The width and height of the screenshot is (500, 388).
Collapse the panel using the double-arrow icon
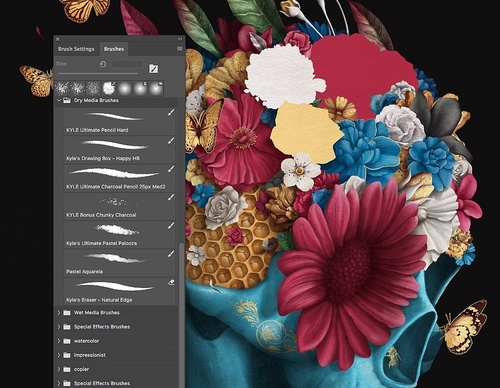click(x=180, y=39)
